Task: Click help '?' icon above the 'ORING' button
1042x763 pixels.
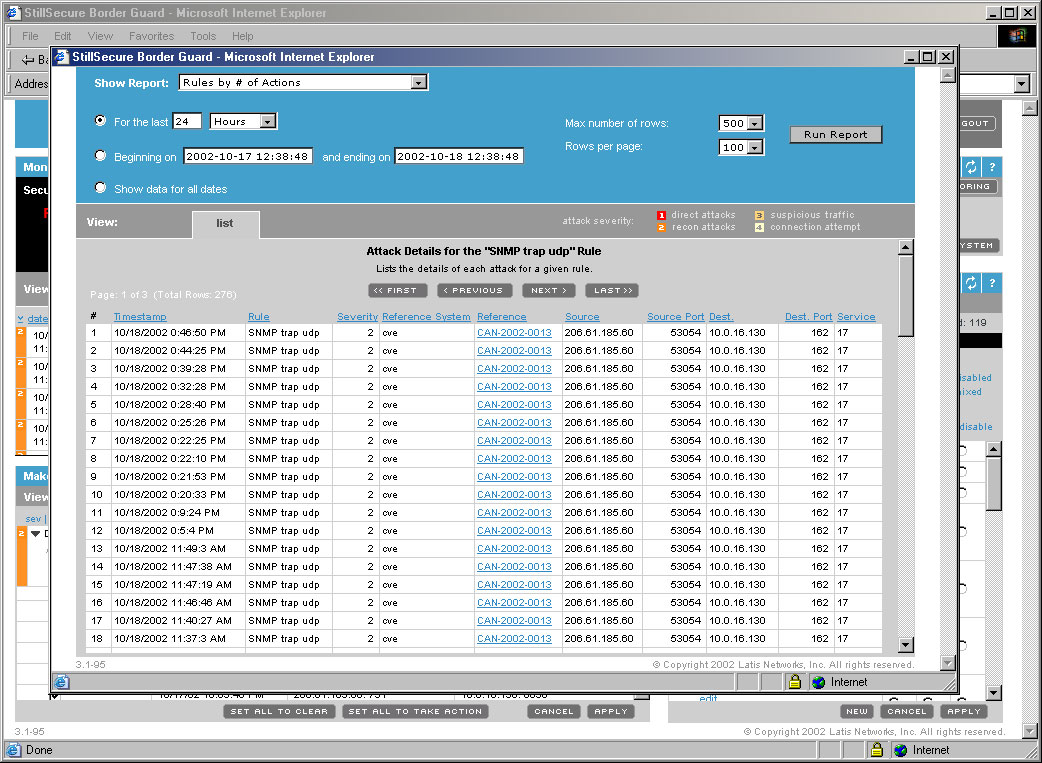Action: pyautogui.click(x=991, y=167)
